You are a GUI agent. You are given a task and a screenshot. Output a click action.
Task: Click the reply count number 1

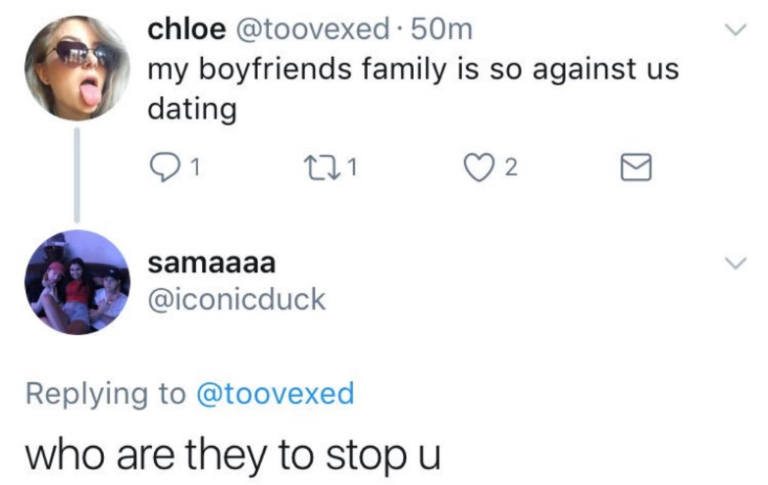click(195, 169)
